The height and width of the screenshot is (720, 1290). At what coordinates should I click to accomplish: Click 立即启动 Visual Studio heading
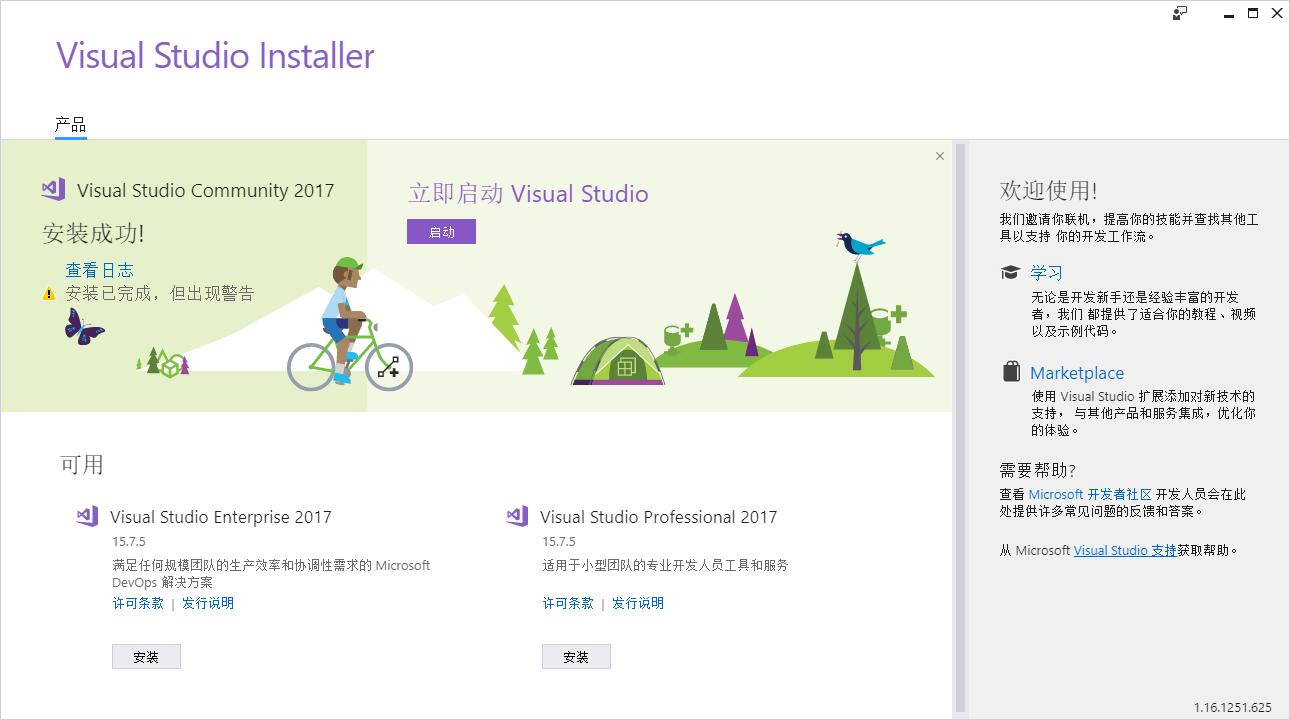point(528,193)
